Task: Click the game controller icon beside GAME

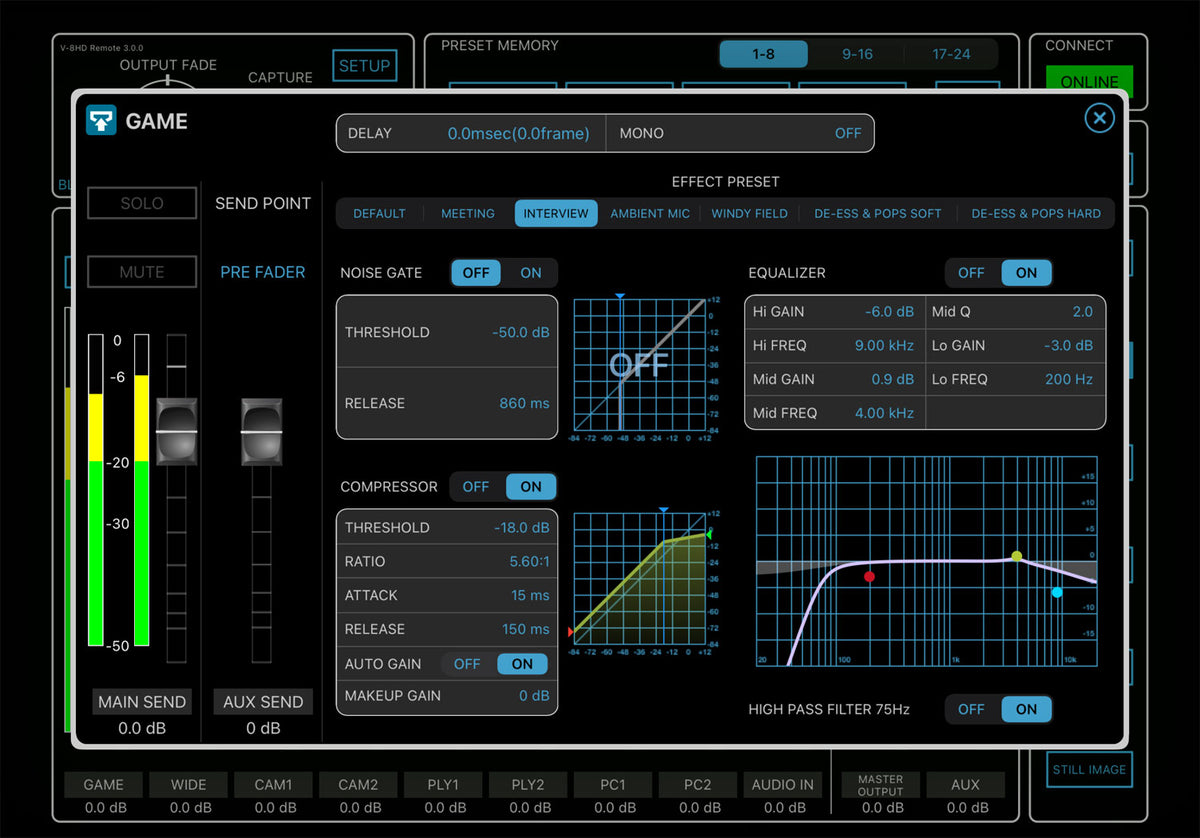Action: pos(100,121)
